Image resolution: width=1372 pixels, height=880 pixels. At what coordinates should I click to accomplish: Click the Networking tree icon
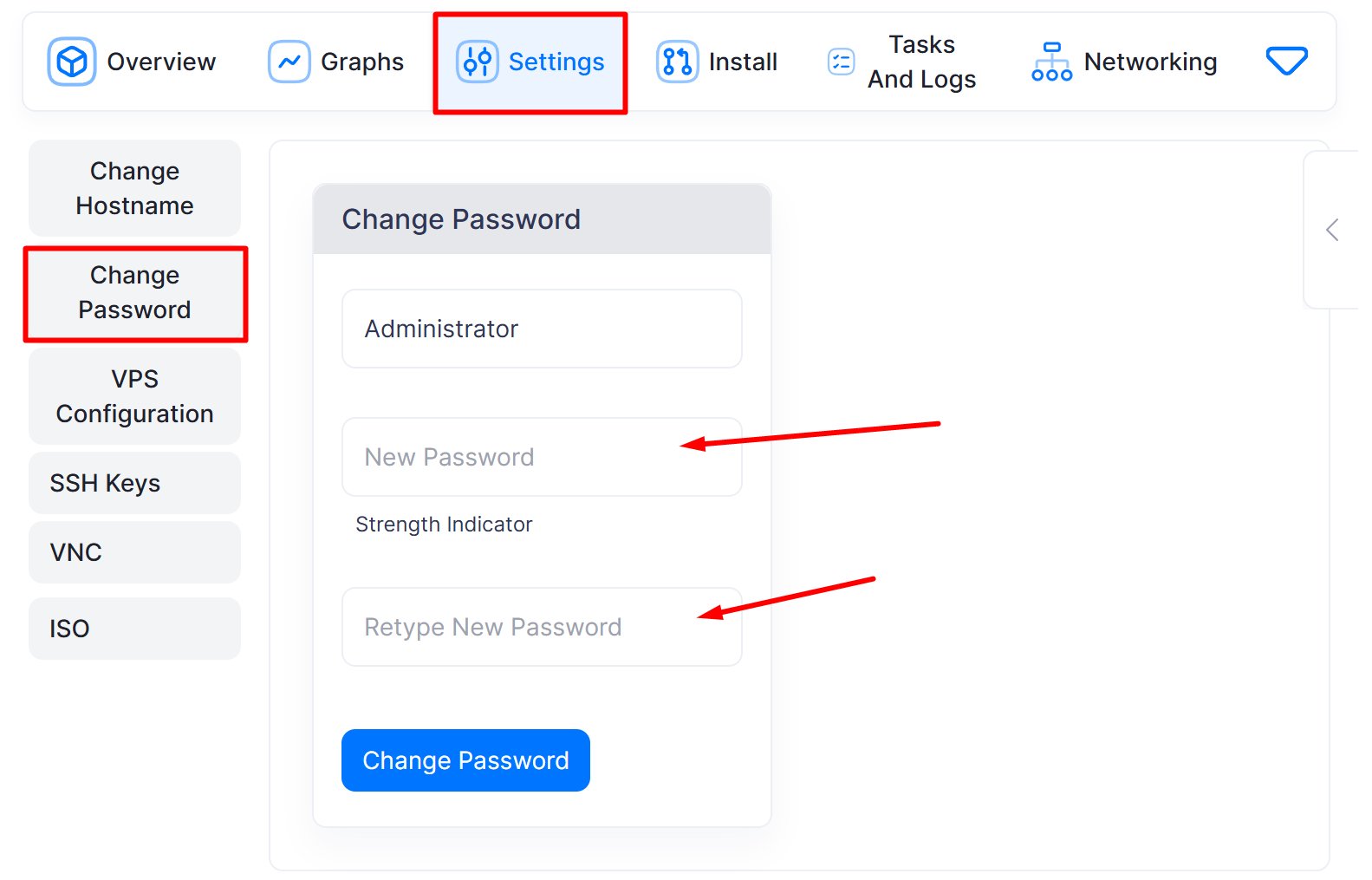click(1052, 62)
